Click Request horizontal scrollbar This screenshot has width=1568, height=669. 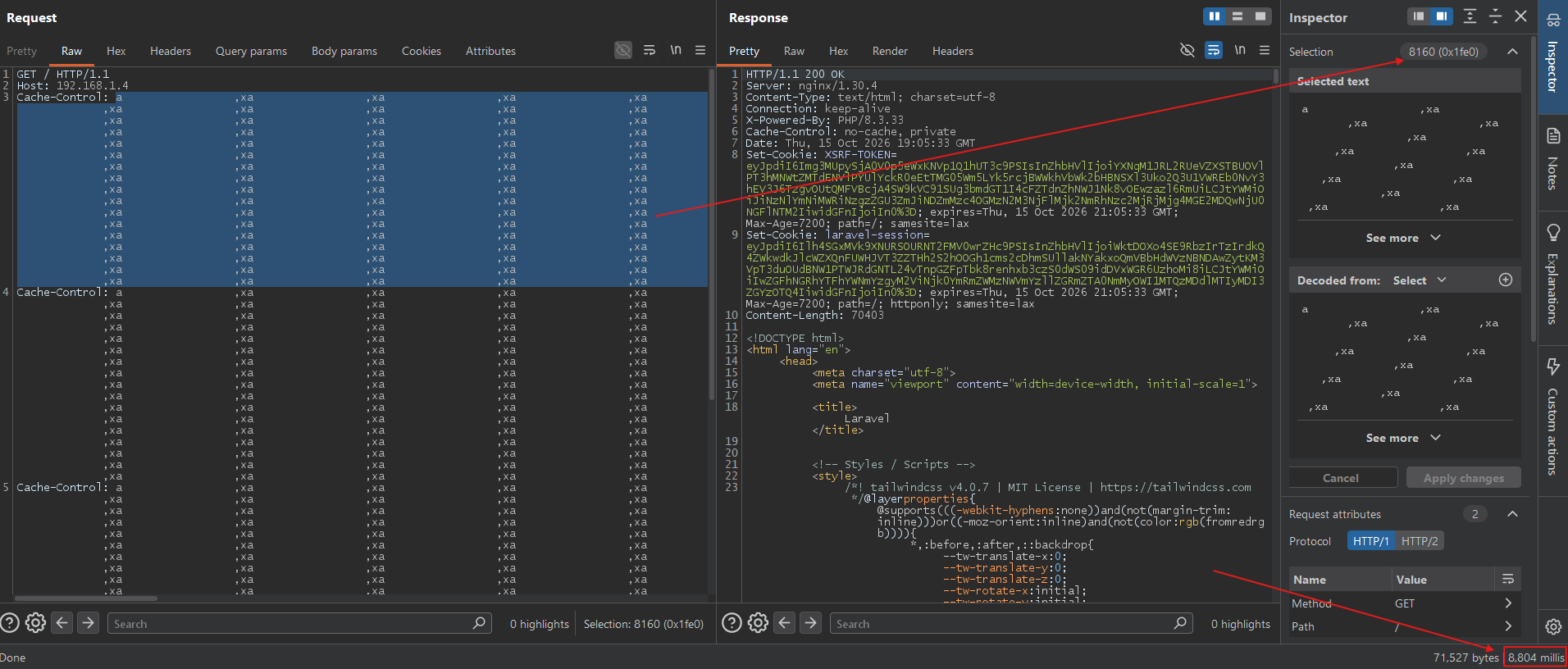85,598
